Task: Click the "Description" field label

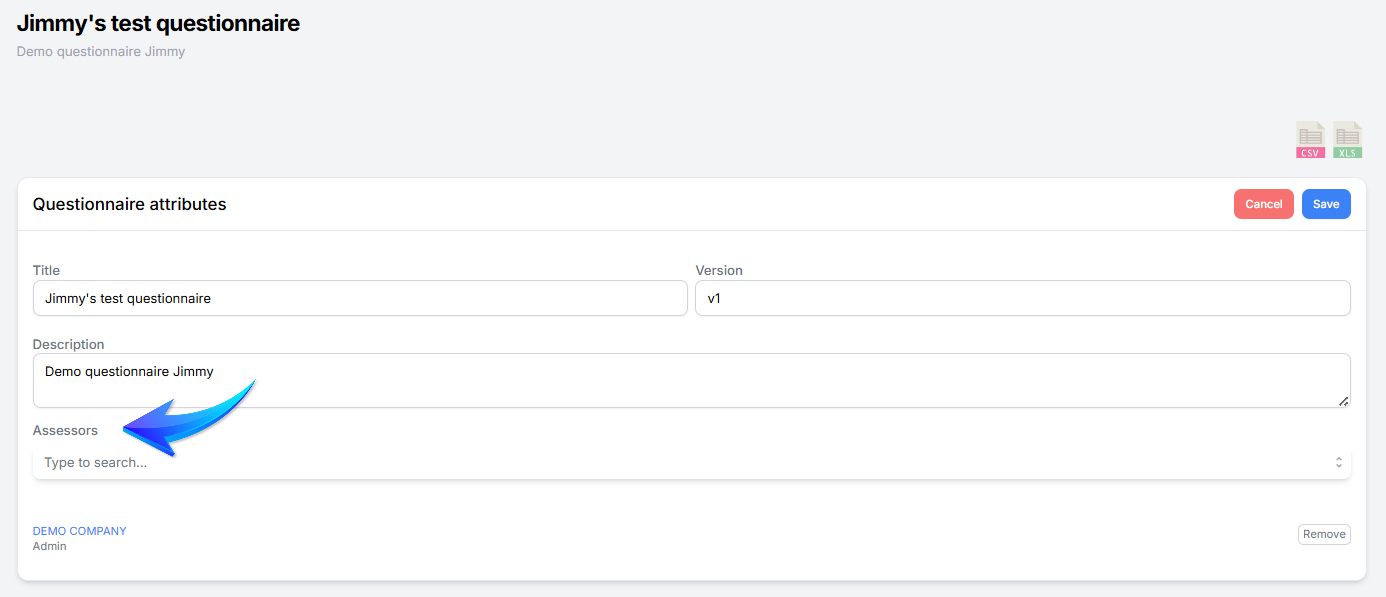Action: 68,344
